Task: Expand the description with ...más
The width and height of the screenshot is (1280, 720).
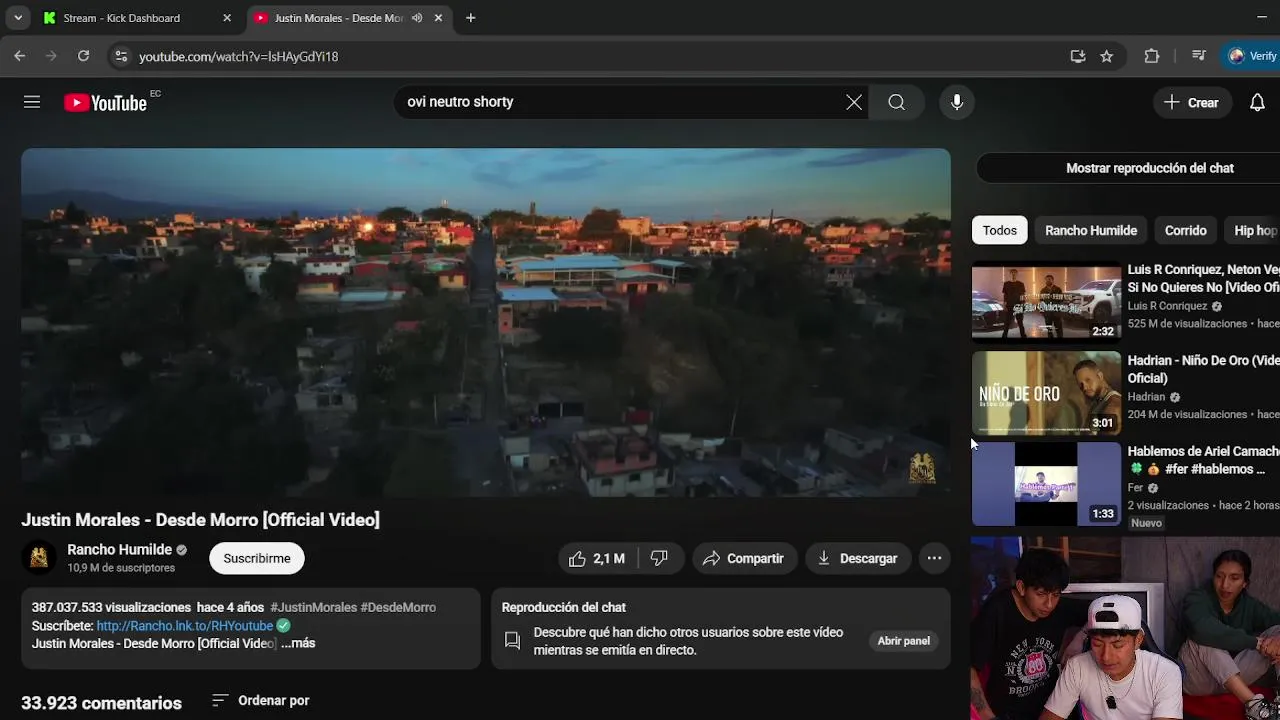Action: (x=298, y=643)
